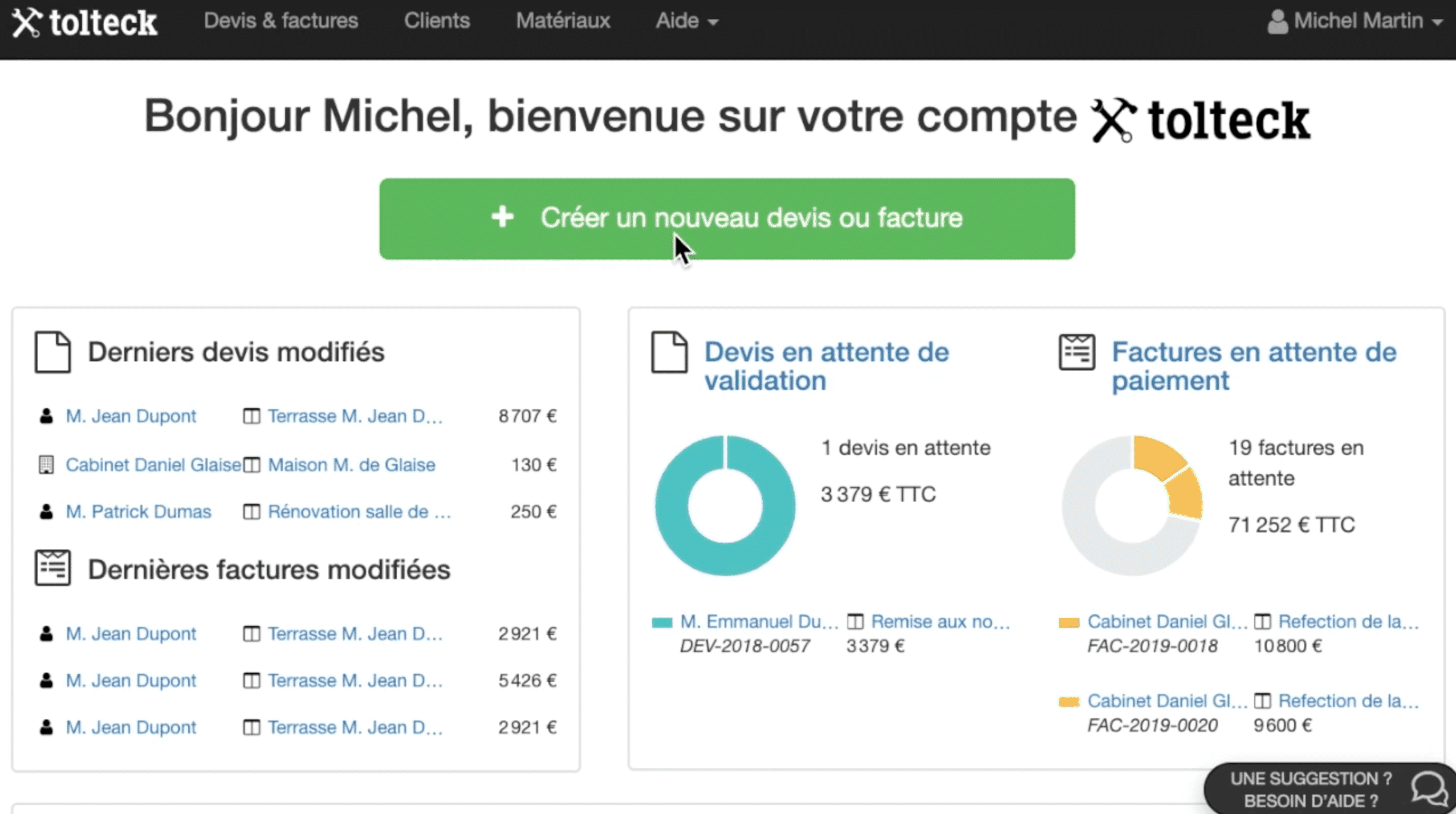Open the Maison M. de Glaise devis

pyautogui.click(x=351, y=465)
